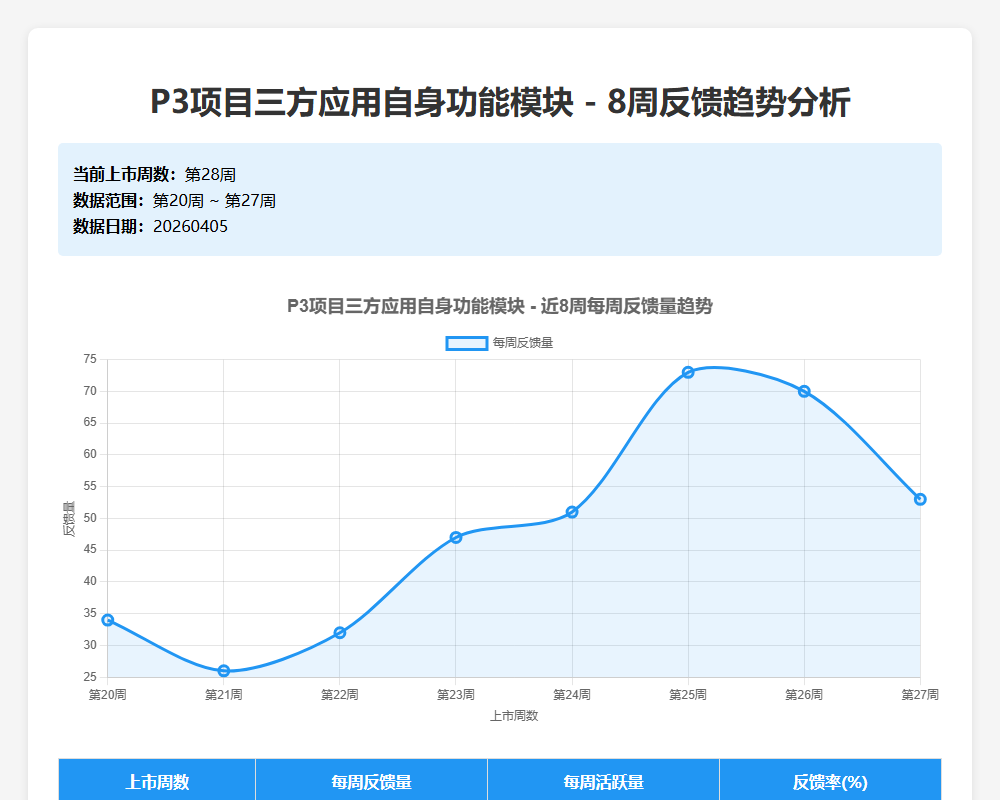Click the y-axis value 55

coord(90,486)
